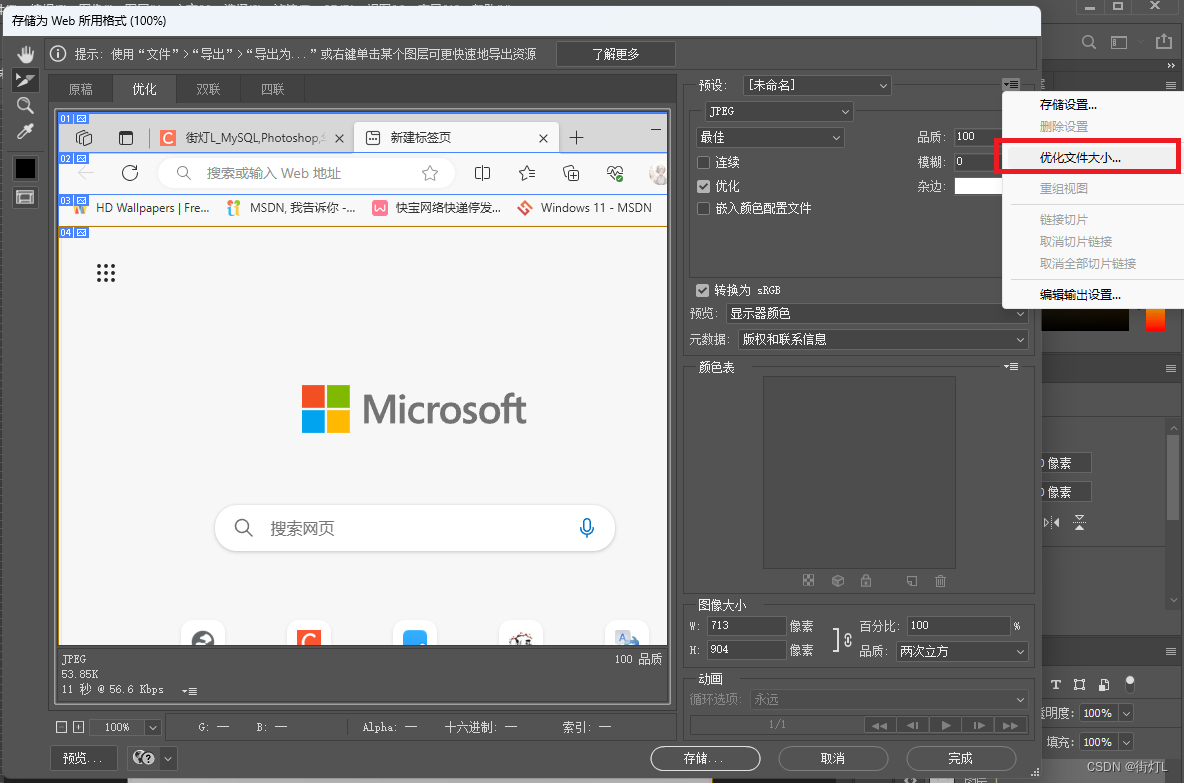Switch to the 优化 tab
The image size is (1184, 783).
144,89
